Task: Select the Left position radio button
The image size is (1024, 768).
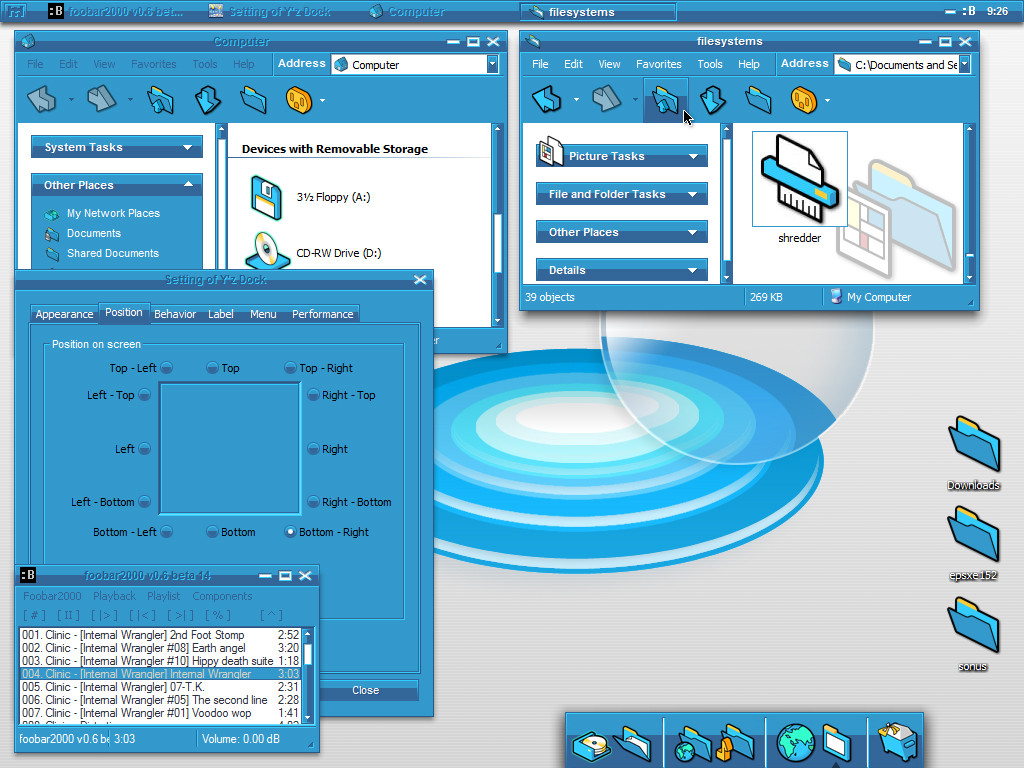Action: click(x=144, y=449)
